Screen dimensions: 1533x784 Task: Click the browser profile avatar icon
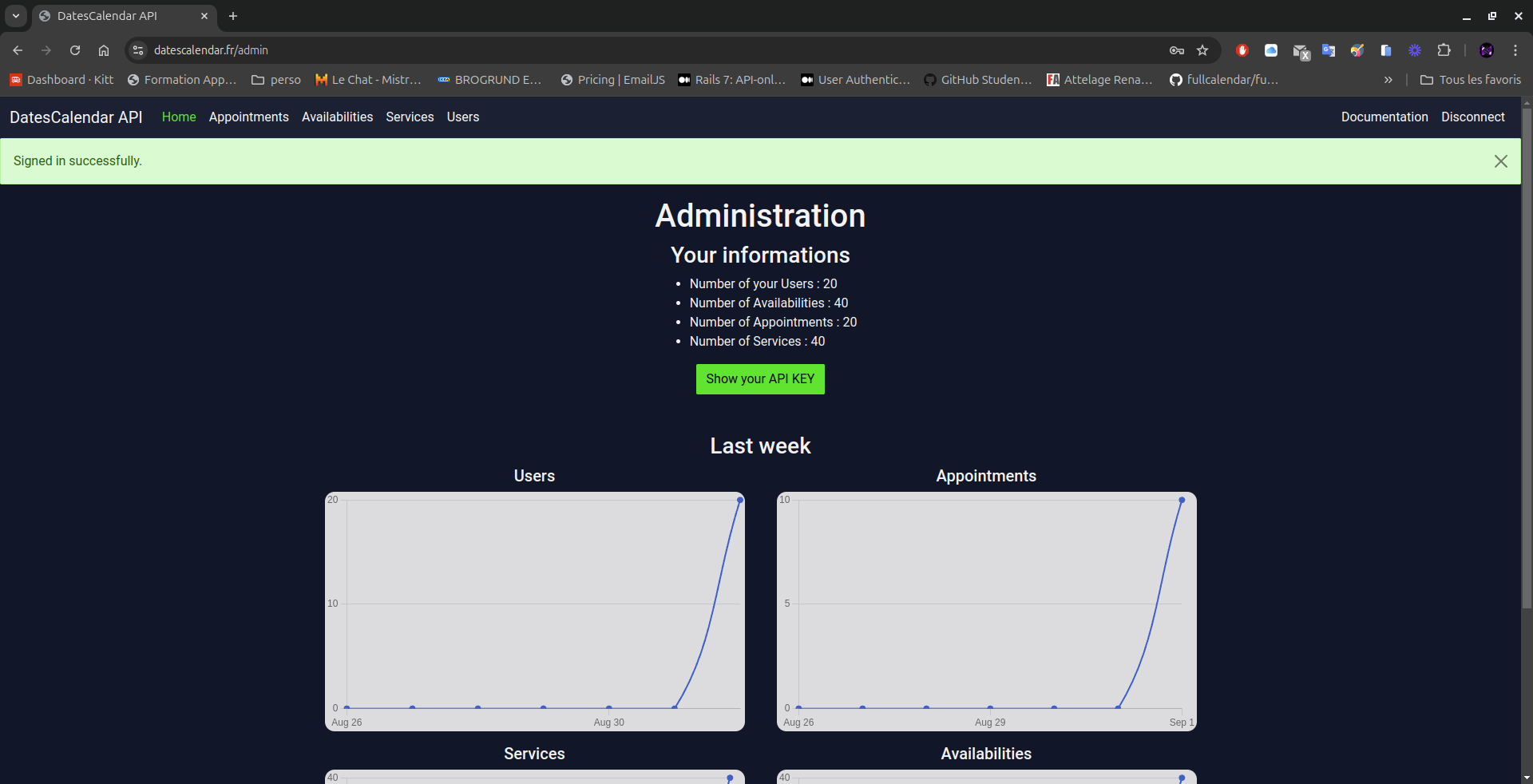[x=1487, y=50]
